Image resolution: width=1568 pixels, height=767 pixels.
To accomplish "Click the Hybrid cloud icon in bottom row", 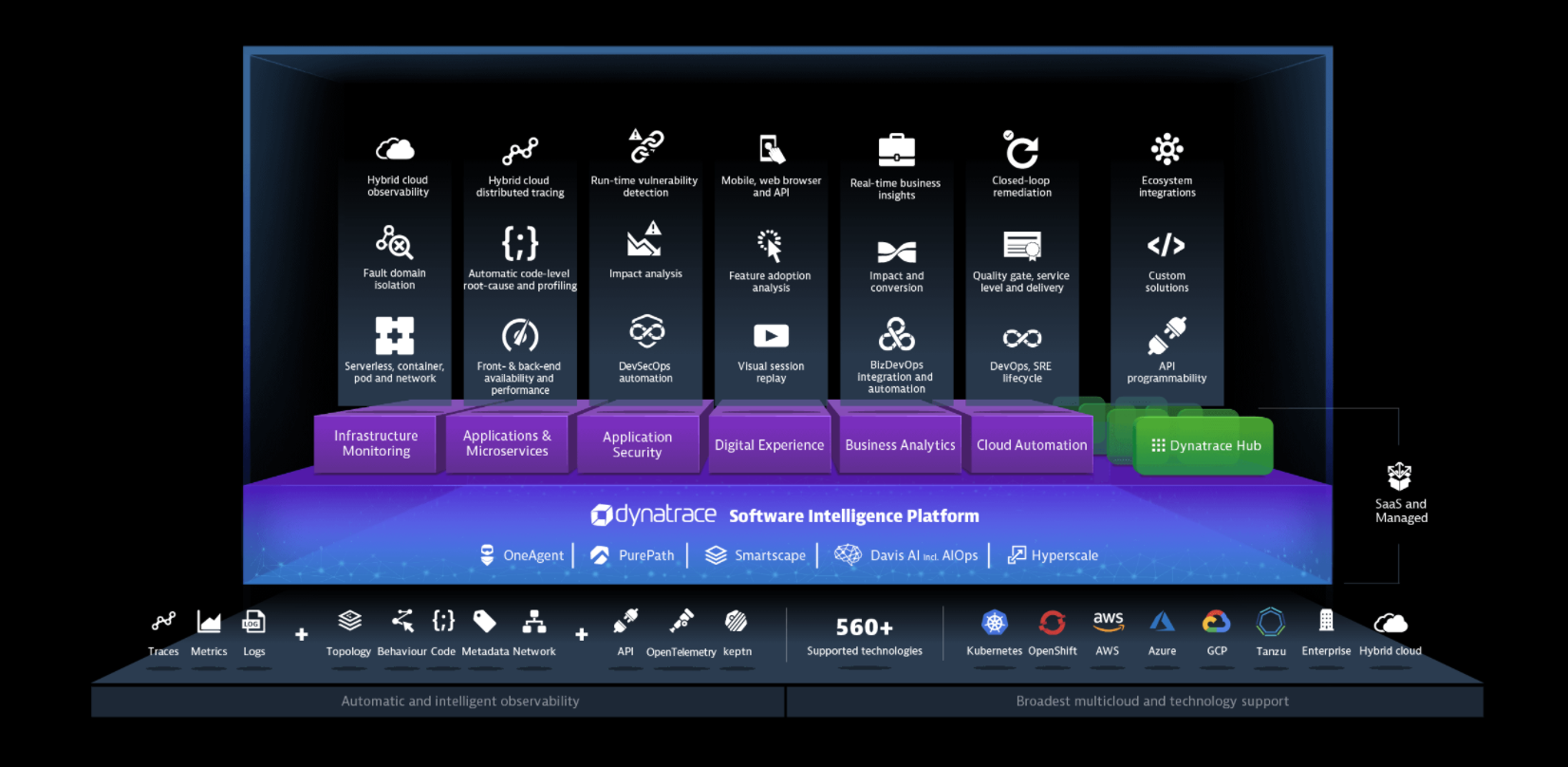I will 1391,624.
